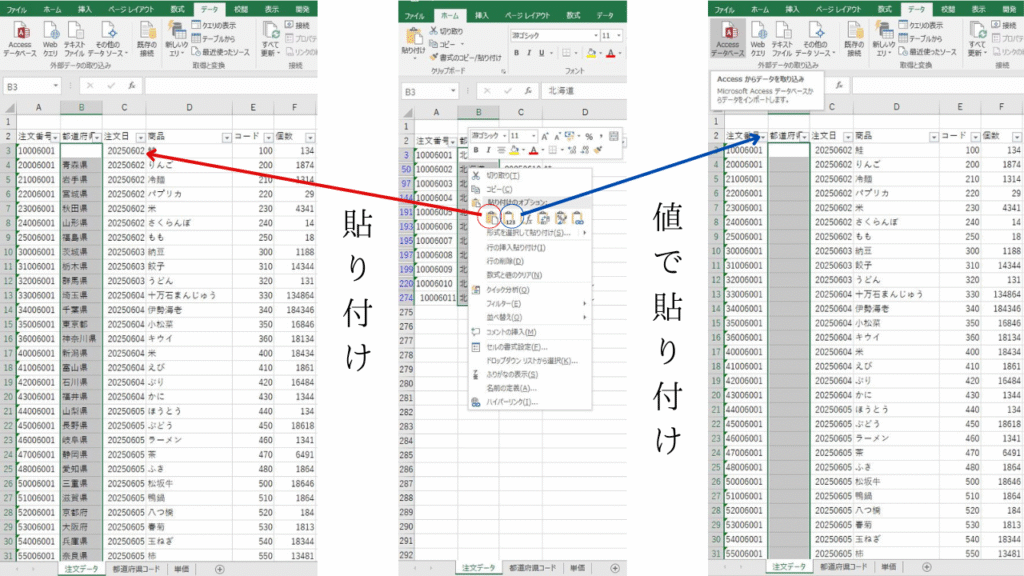
Task: Toggle Underline in the middle window ribbon
Action: [541, 53]
